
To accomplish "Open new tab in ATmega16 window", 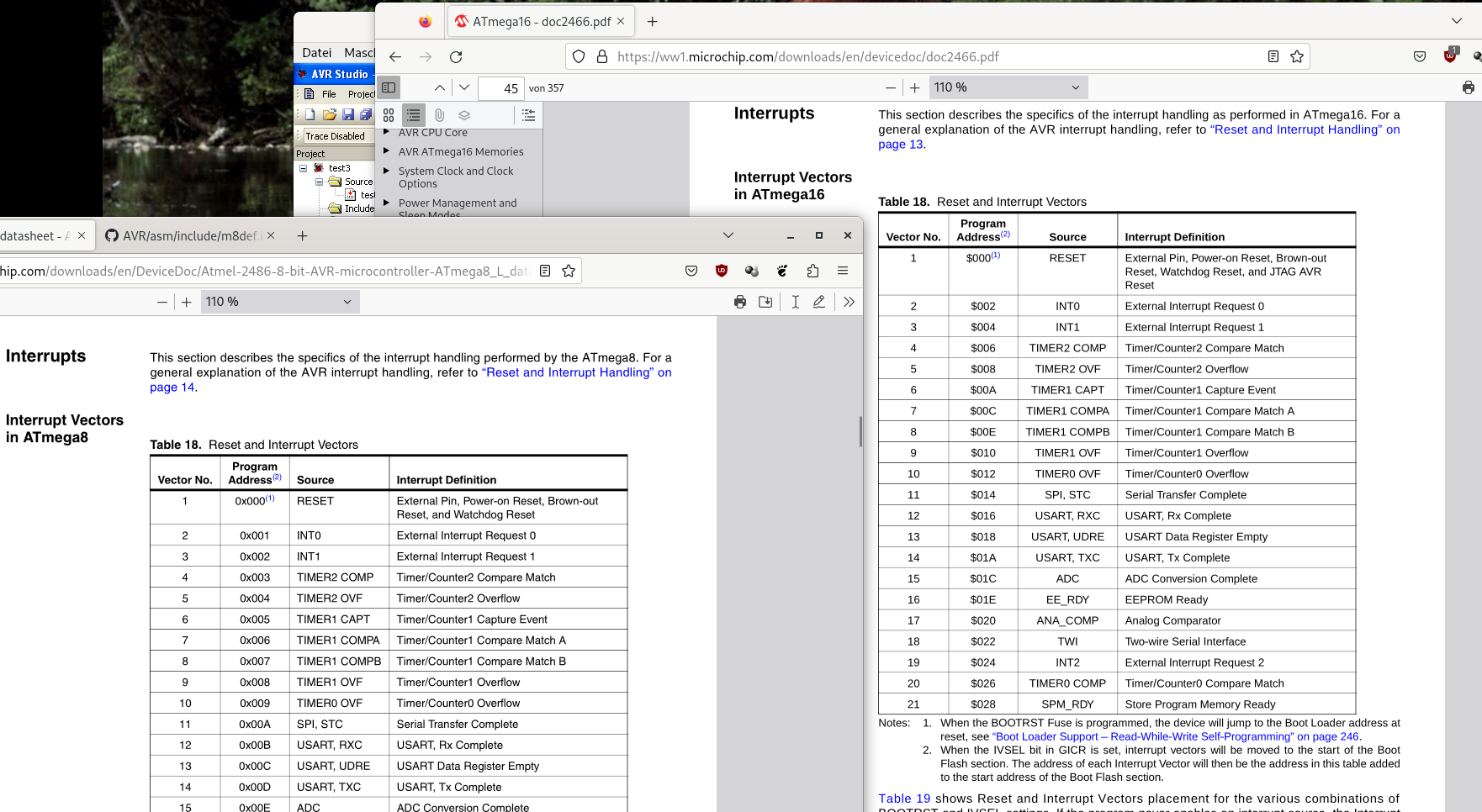I will pyautogui.click(x=652, y=21).
